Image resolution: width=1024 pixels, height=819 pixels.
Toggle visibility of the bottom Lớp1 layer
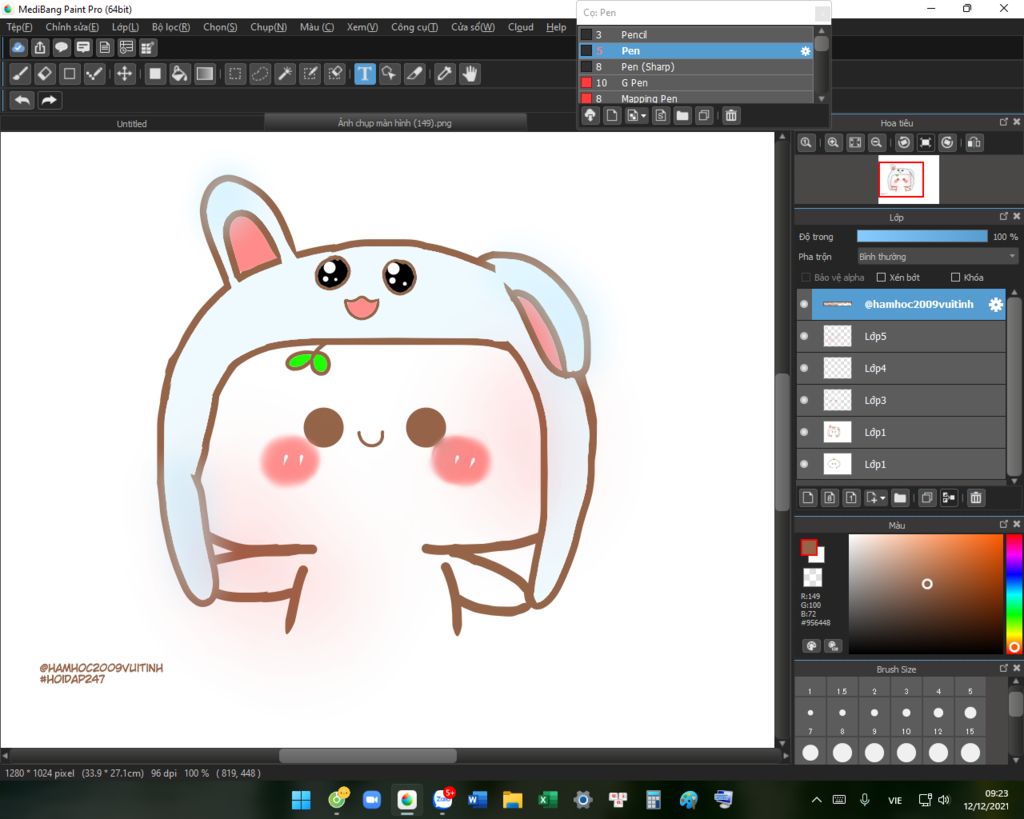tap(804, 464)
